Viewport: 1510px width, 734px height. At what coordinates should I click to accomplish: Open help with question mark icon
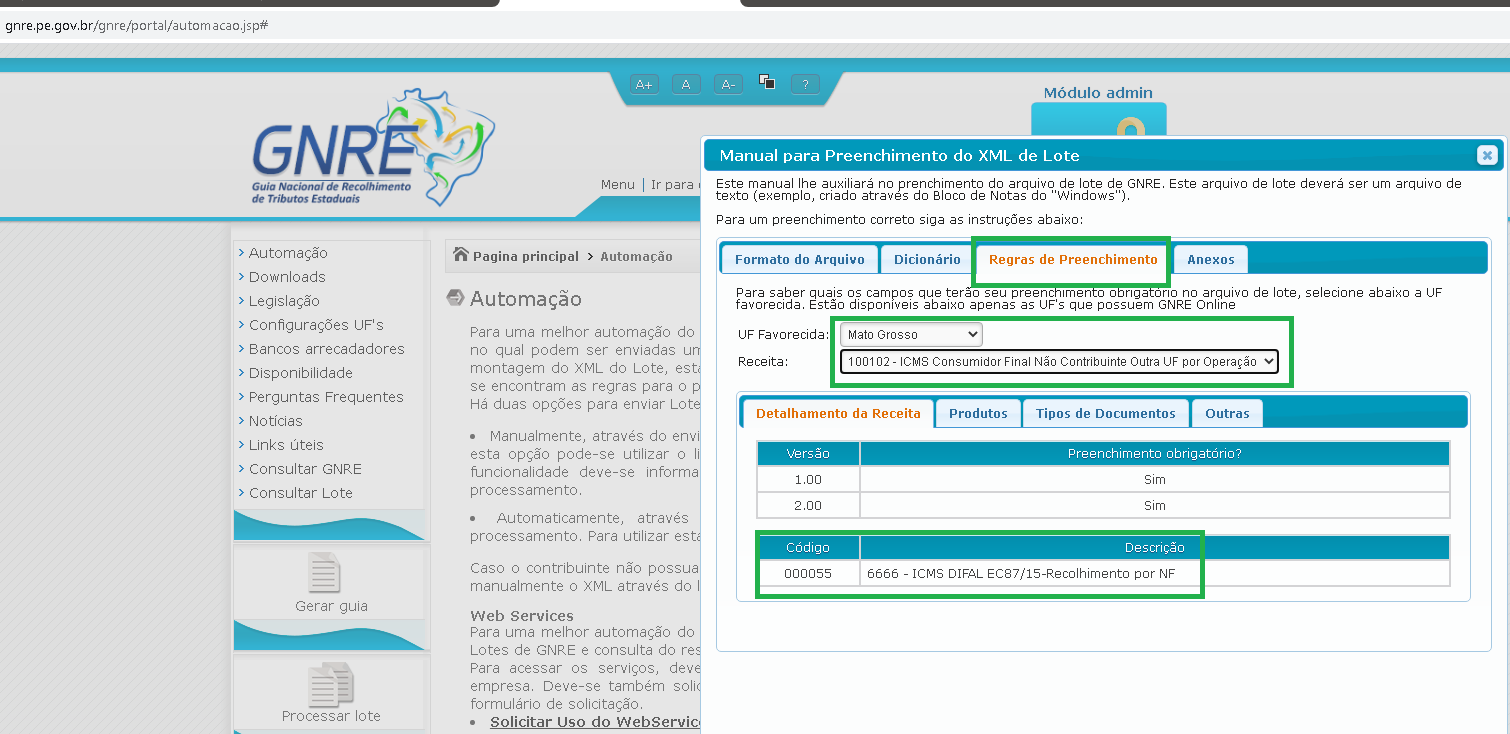coord(805,85)
